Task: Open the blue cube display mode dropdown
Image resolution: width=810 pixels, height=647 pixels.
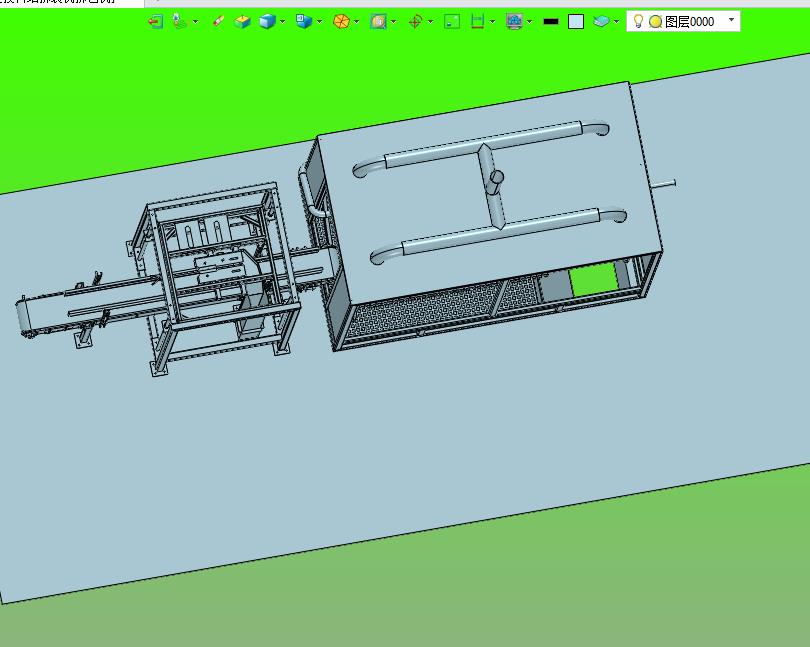Action: (283, 22)
